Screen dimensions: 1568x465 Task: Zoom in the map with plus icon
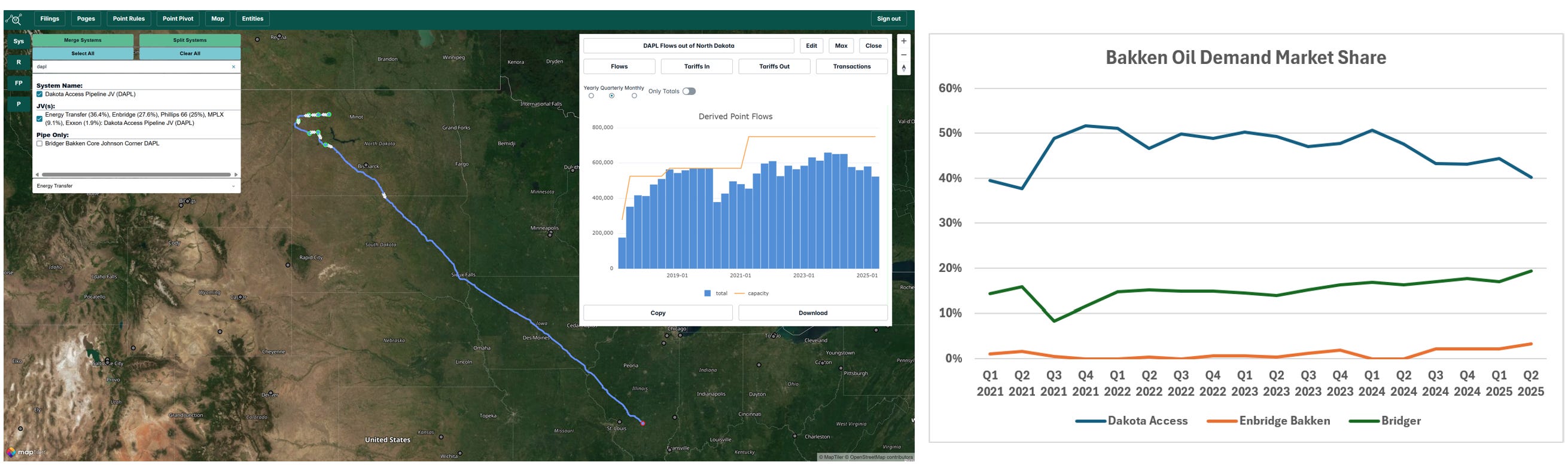pos(904,41)
